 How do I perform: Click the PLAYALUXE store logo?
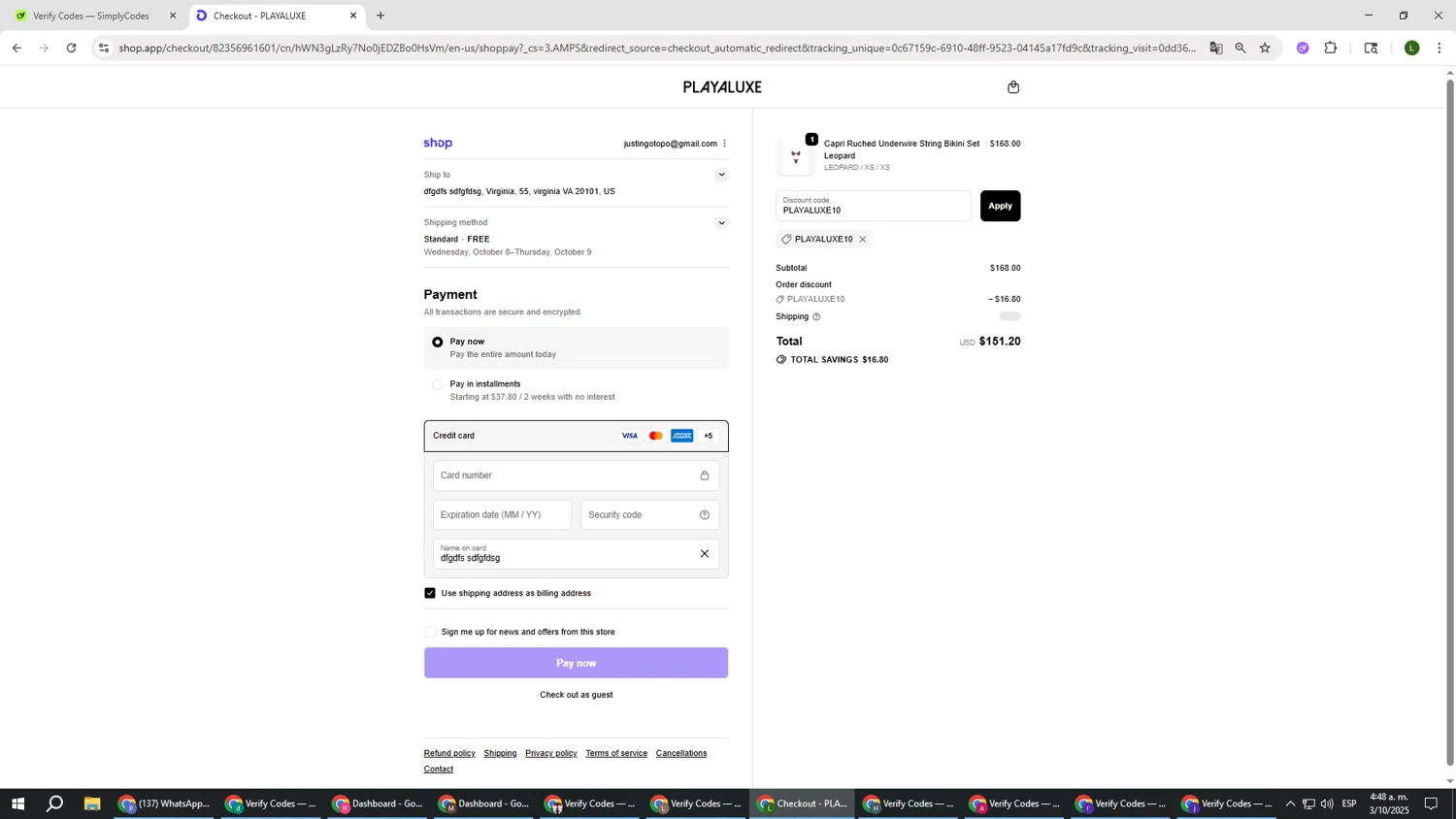[x=722, y=87]
